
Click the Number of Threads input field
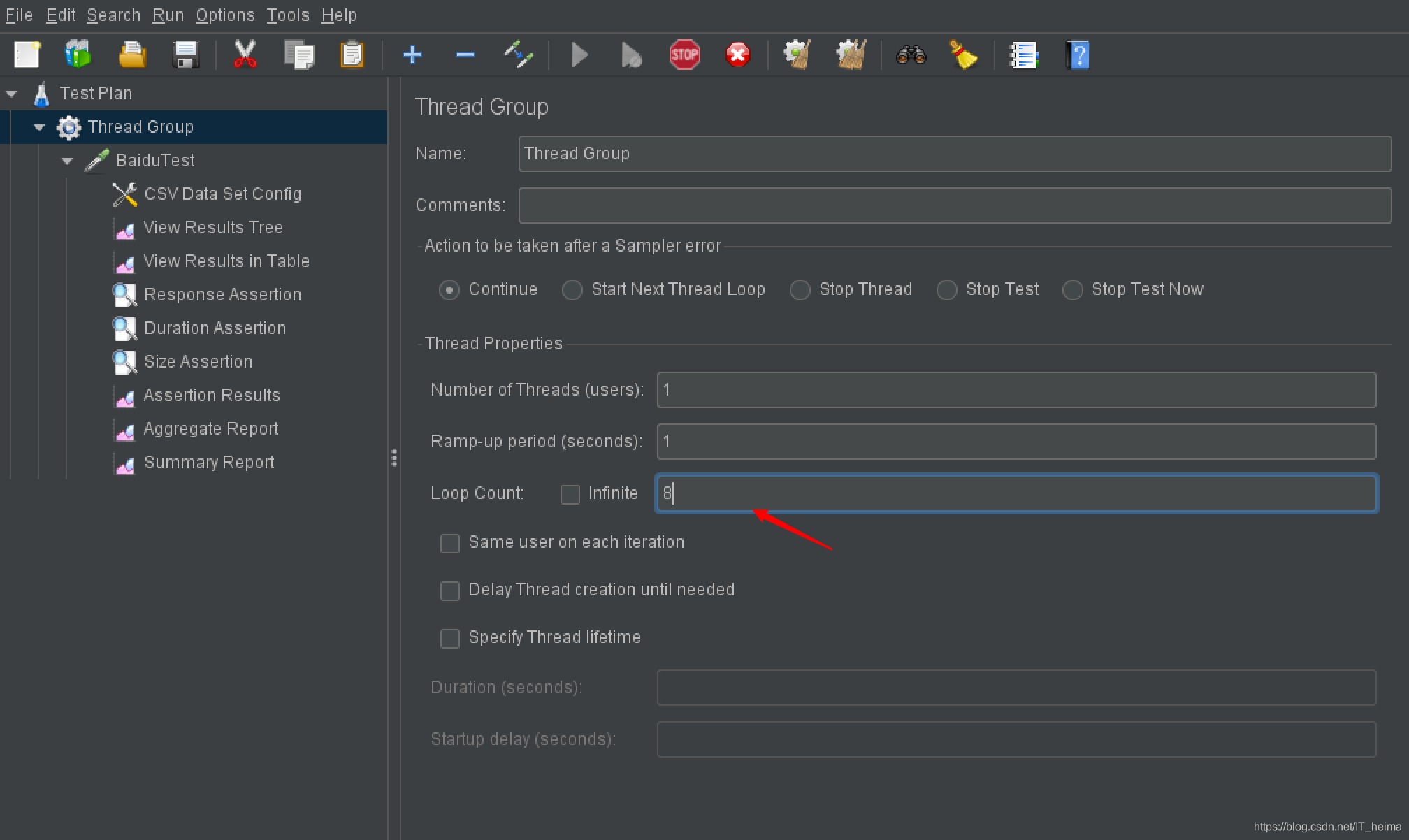click(1016, 390)
